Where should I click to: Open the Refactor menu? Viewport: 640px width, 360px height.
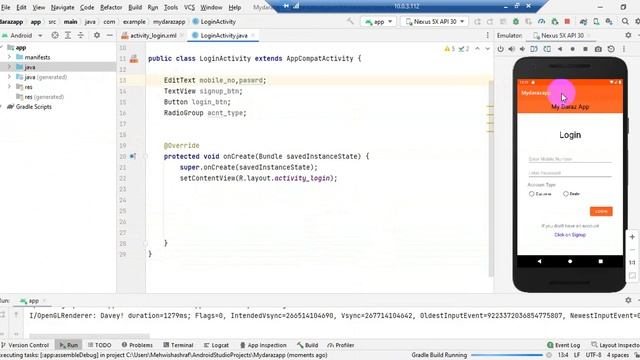[111, 7]
